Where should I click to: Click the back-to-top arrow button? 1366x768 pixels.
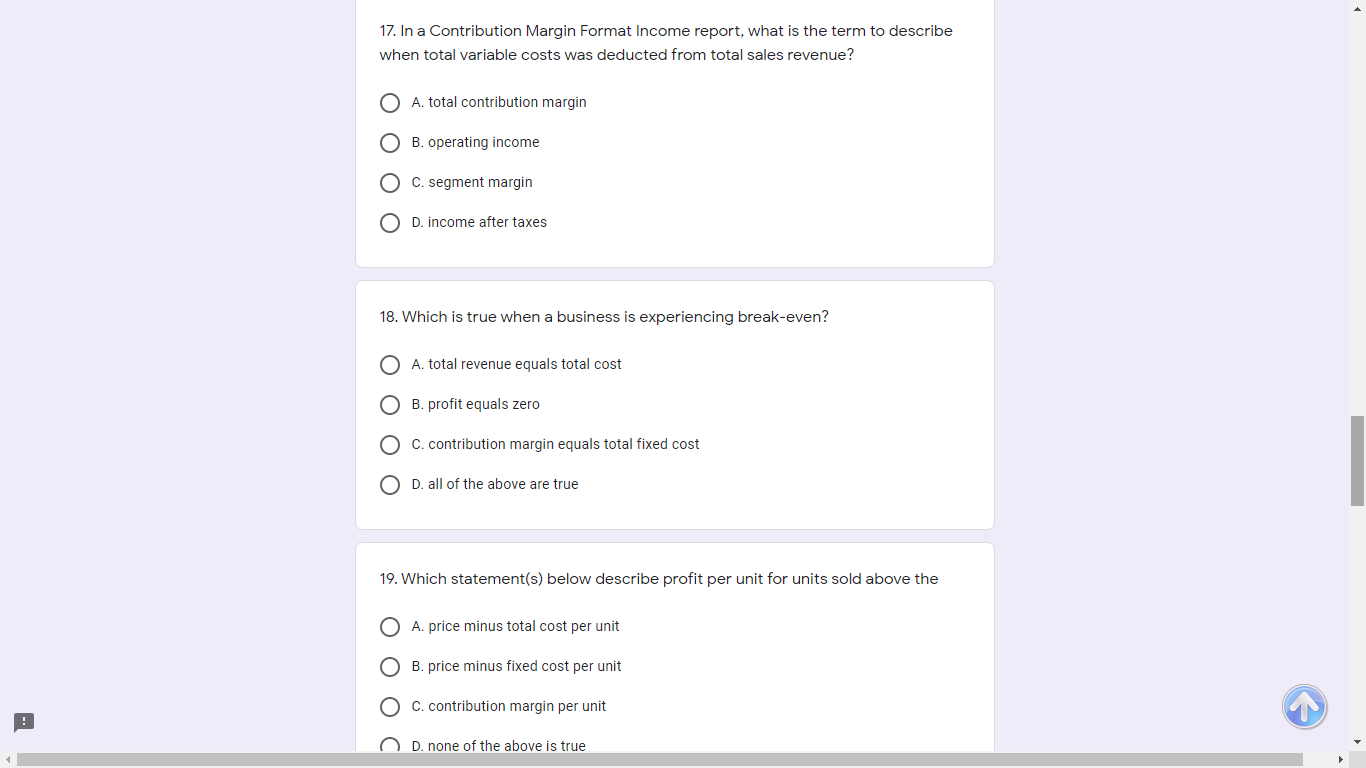pyautogui.click(x=1304, y=707)
